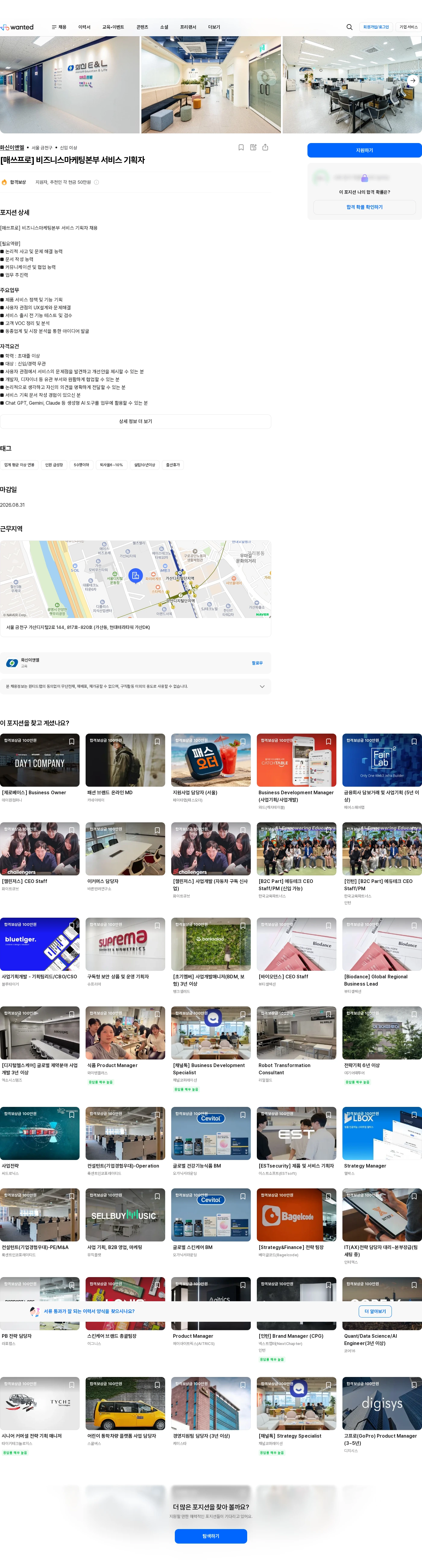Bookmark the Robot Transformation Consultant card
Screen dimensions: 422x1568
(x=329, y=1015)
